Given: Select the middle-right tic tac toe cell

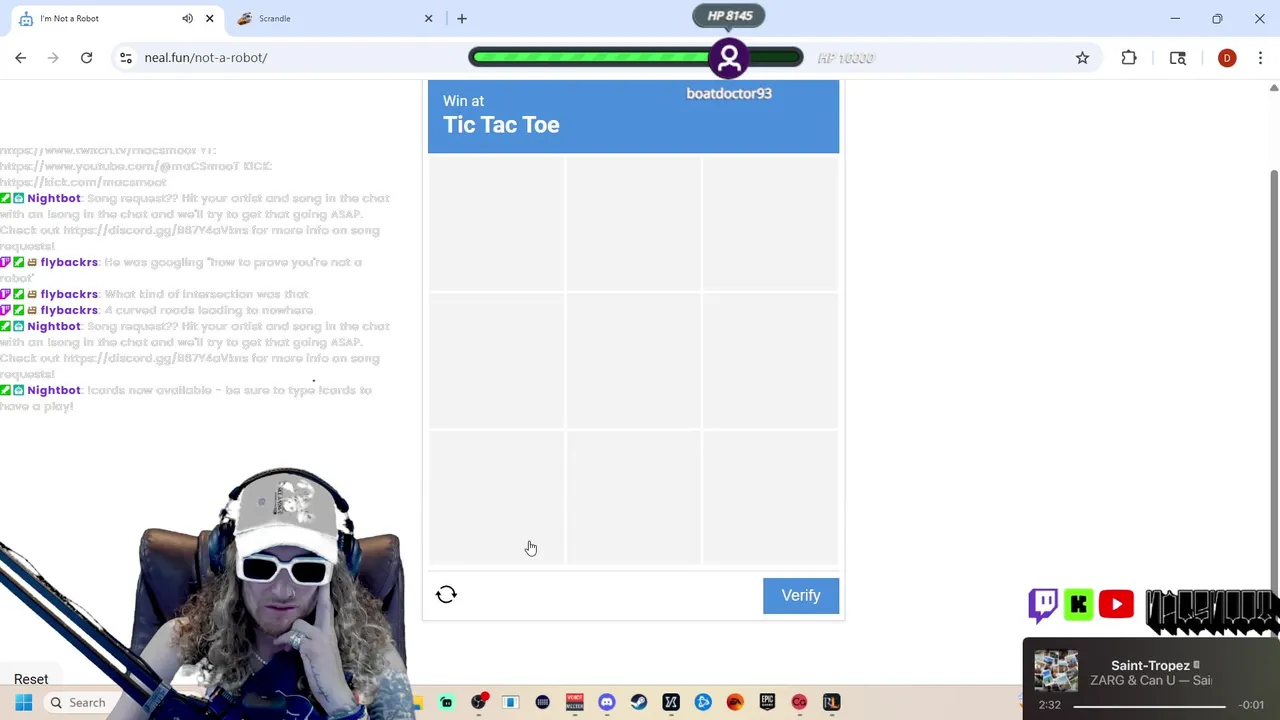Looking at the screenshot, I should [x=770, y=361].
